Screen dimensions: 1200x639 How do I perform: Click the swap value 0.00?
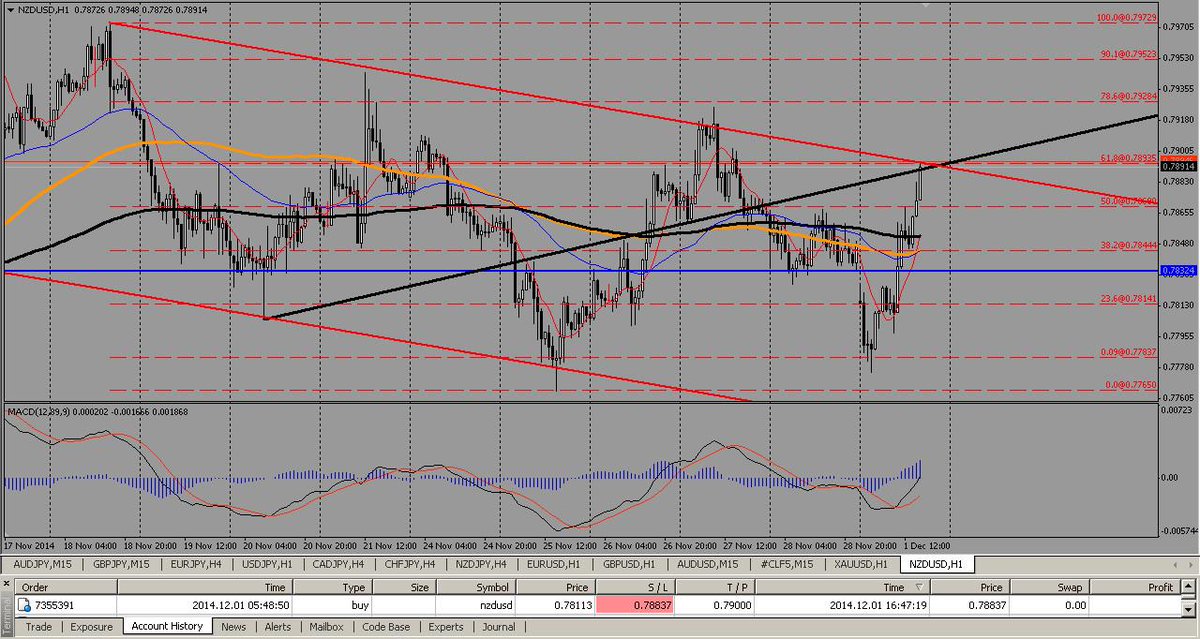(x=1076, y=606)
